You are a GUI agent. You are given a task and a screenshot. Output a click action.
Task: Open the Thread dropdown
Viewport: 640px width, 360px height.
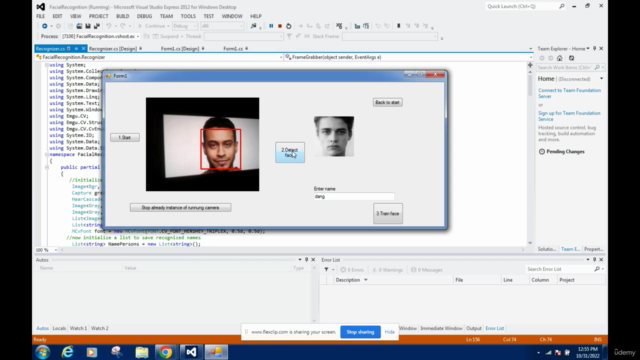(x=281, y=36)
